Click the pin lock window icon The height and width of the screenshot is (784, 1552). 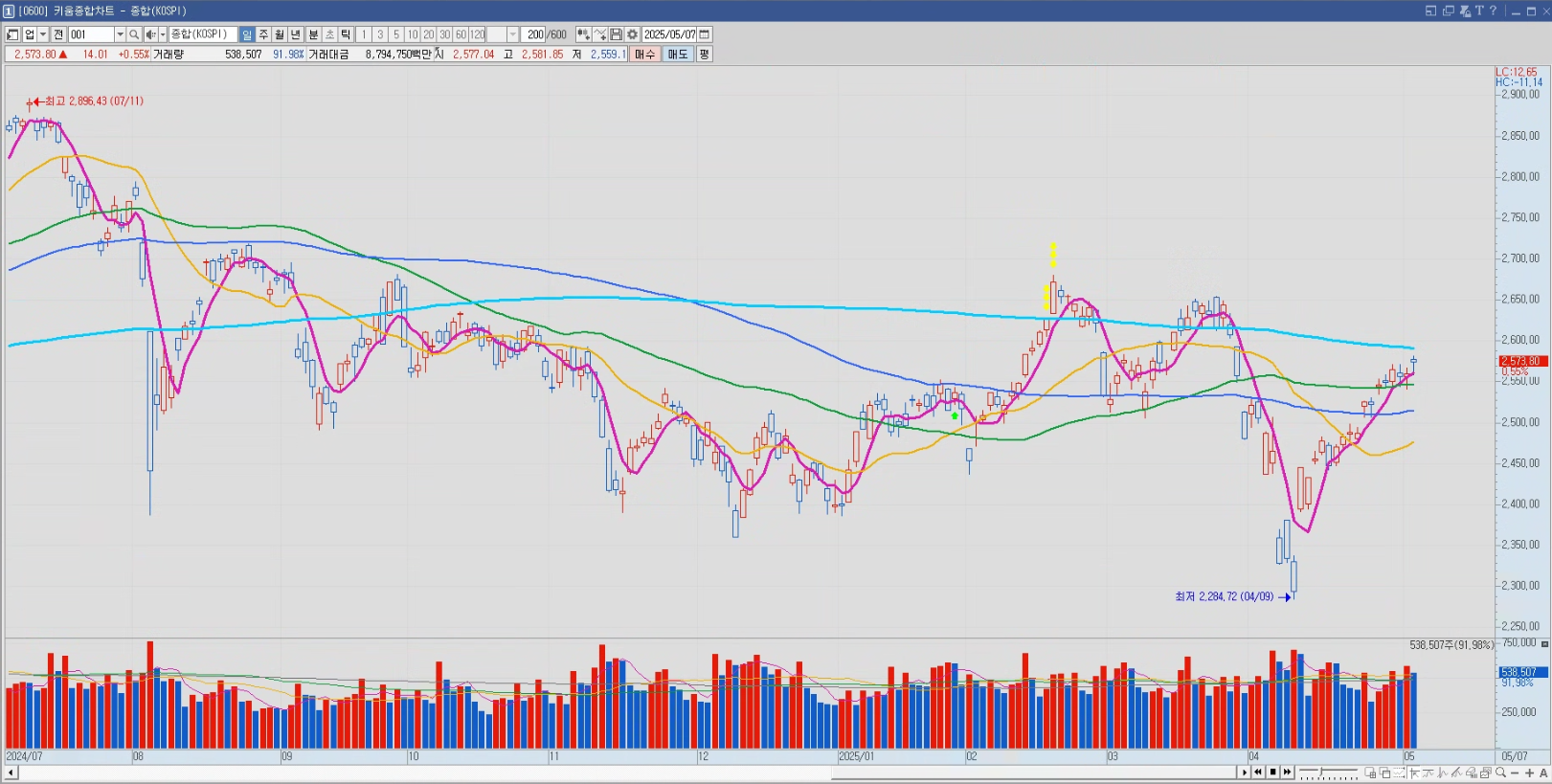tap(1464, 11)
